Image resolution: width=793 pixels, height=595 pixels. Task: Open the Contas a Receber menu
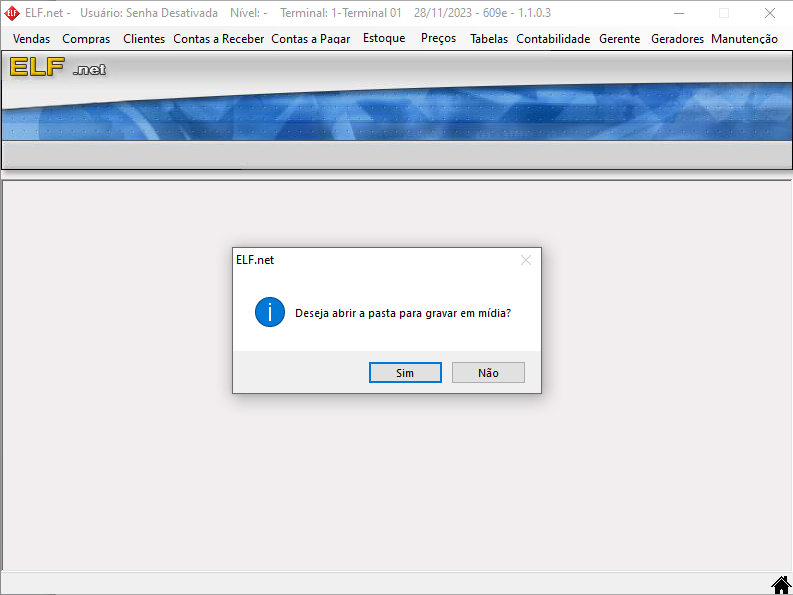pos(218,39)
